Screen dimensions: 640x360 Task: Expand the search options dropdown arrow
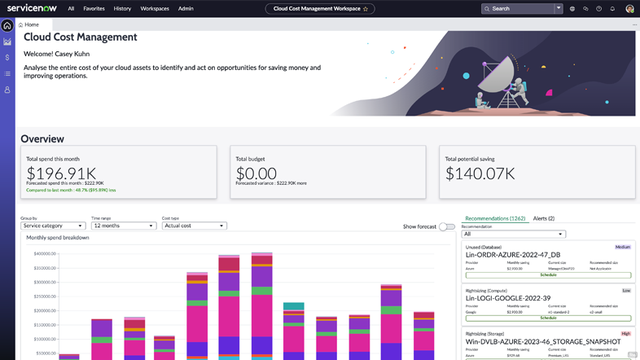click(558, 8)
